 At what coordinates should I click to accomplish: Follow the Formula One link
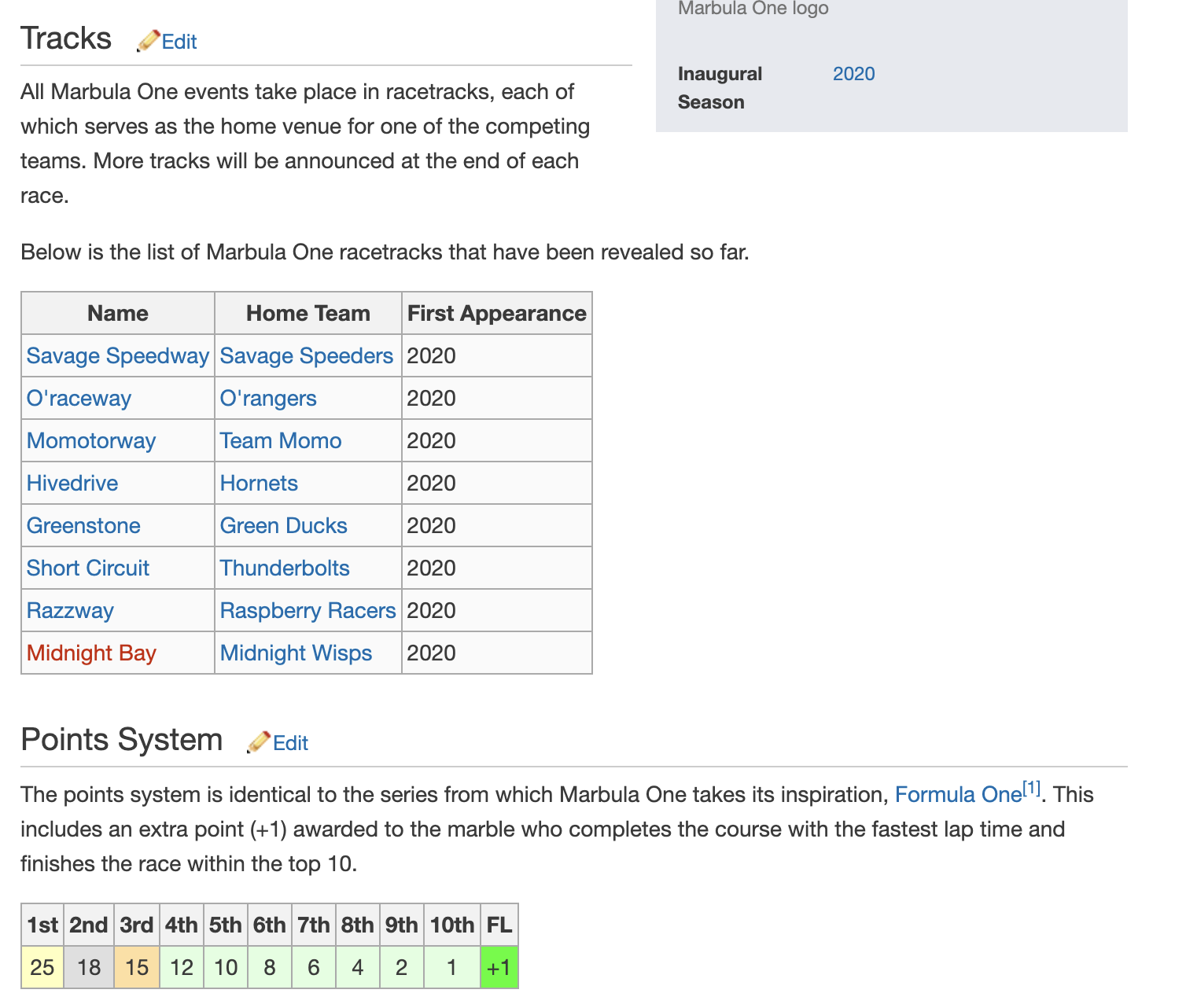point(959,794)
